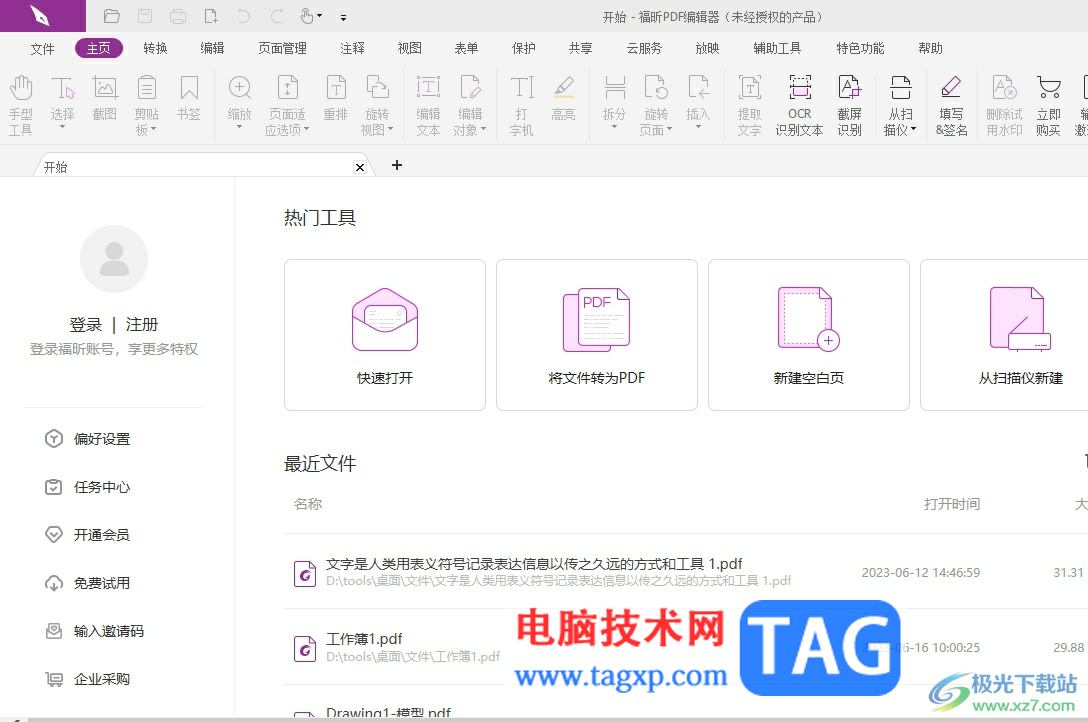Add a new tab with plus button

tap(397, 165)
